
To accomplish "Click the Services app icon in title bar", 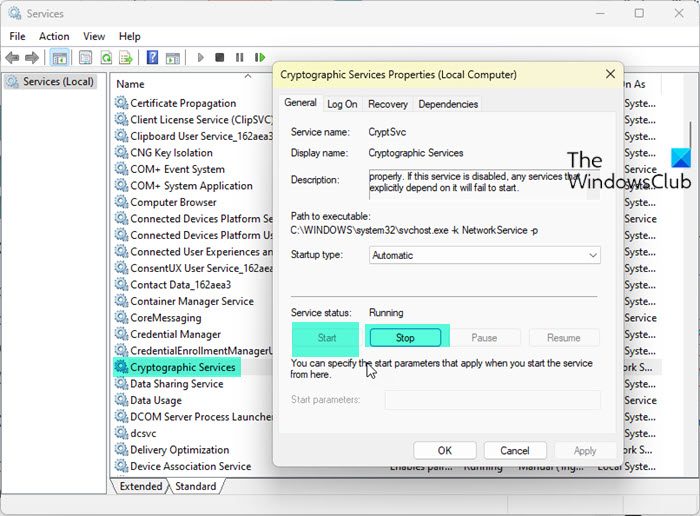I will click(x=14, y=13).
